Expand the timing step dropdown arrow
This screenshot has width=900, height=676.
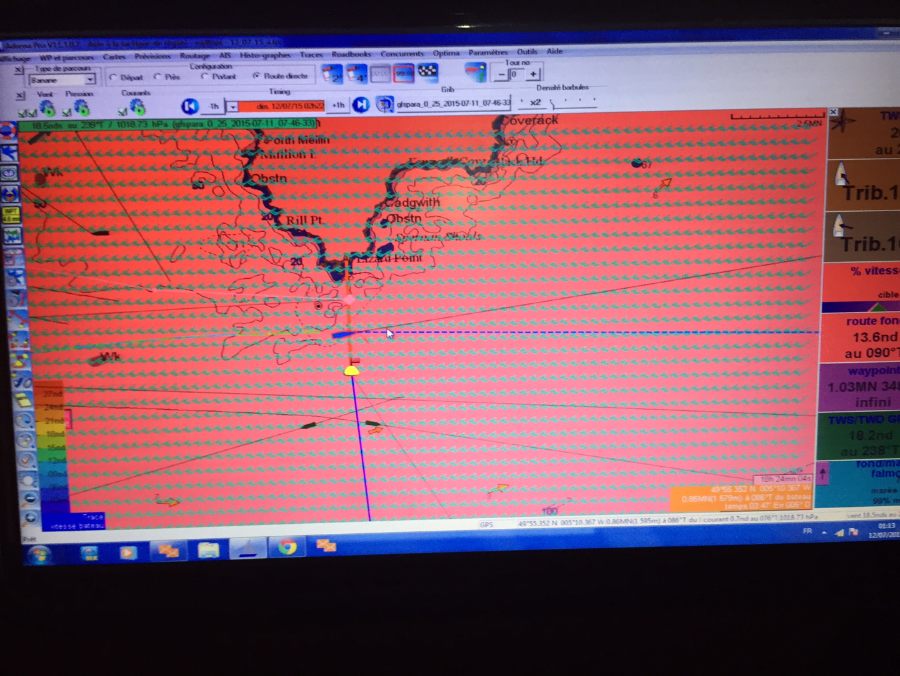click(x=232, y=106)
